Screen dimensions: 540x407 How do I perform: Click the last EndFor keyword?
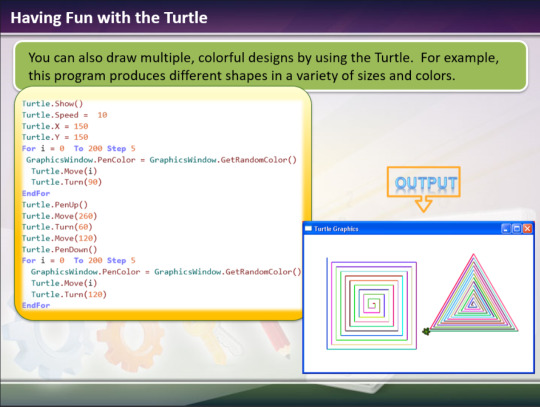[36, 305]
